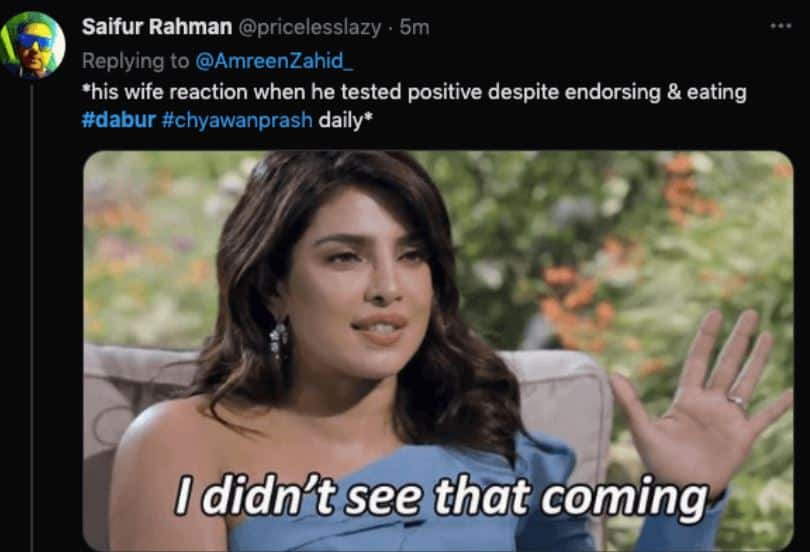Open Saifur Rahman's profile avatar

(x=32, y=44)
